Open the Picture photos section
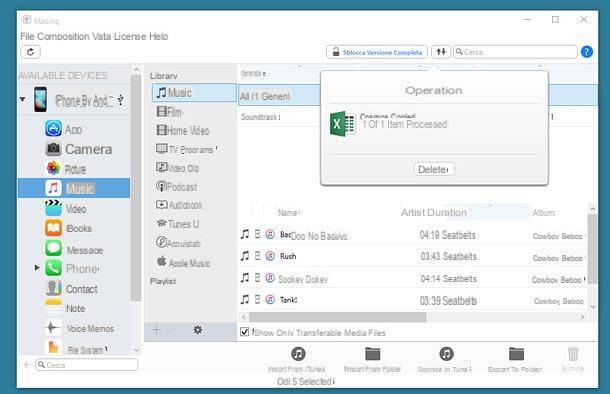Viewport: 610px width, 394px height. [66, 169]
